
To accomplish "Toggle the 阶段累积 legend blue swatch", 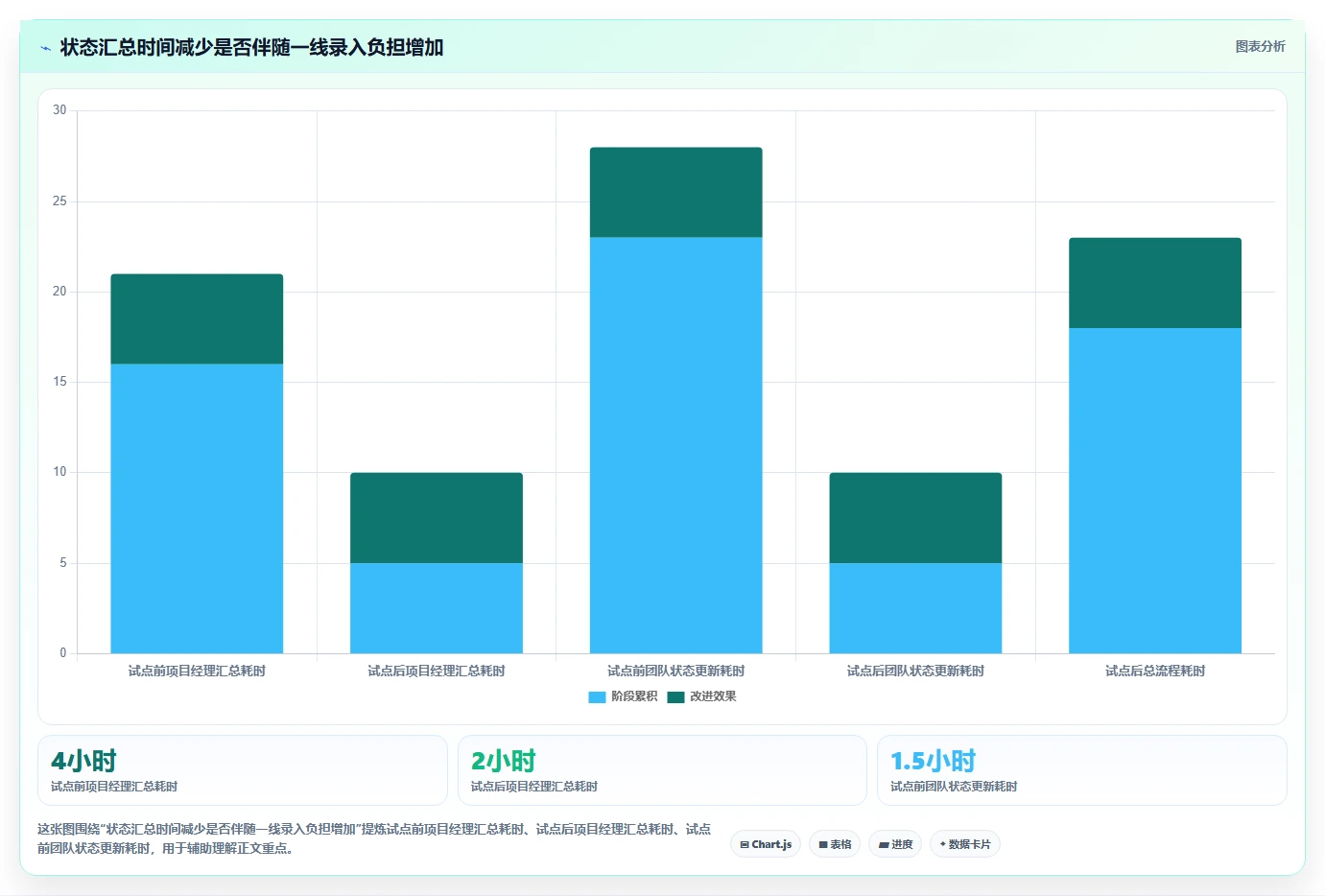I will coord(597,696).
